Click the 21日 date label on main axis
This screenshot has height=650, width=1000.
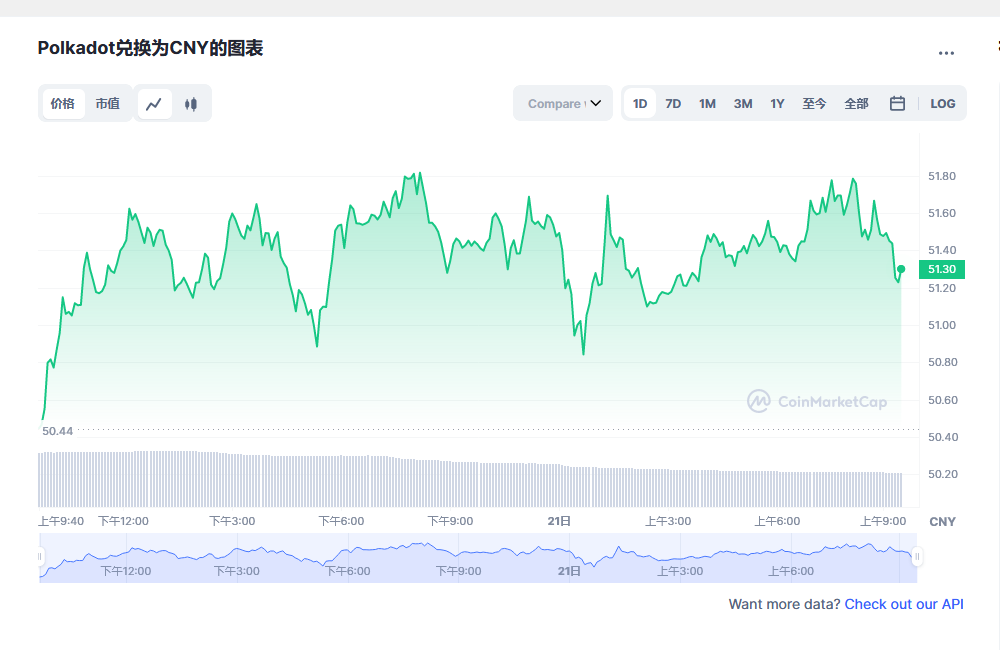559,521
